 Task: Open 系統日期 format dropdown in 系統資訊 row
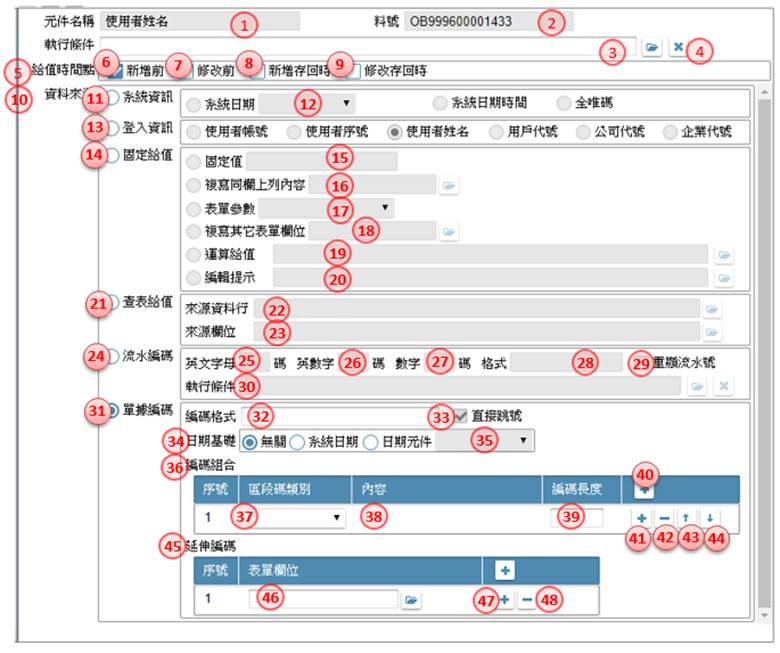307,103
